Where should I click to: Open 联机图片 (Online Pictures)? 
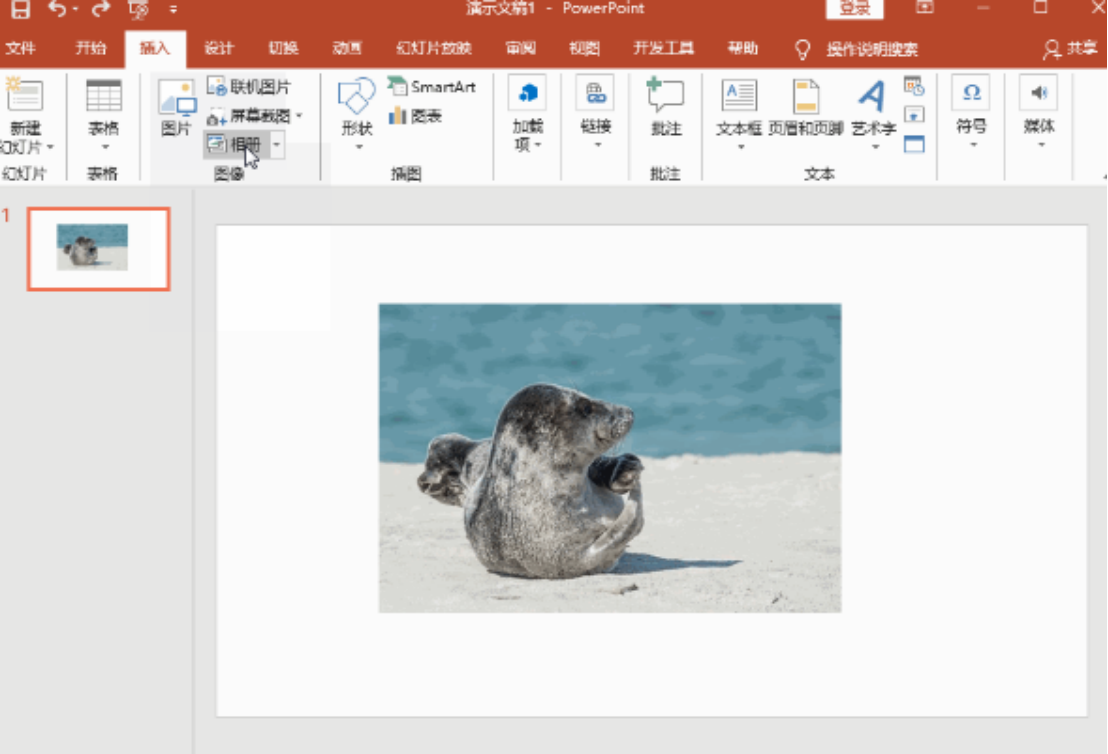252,87
